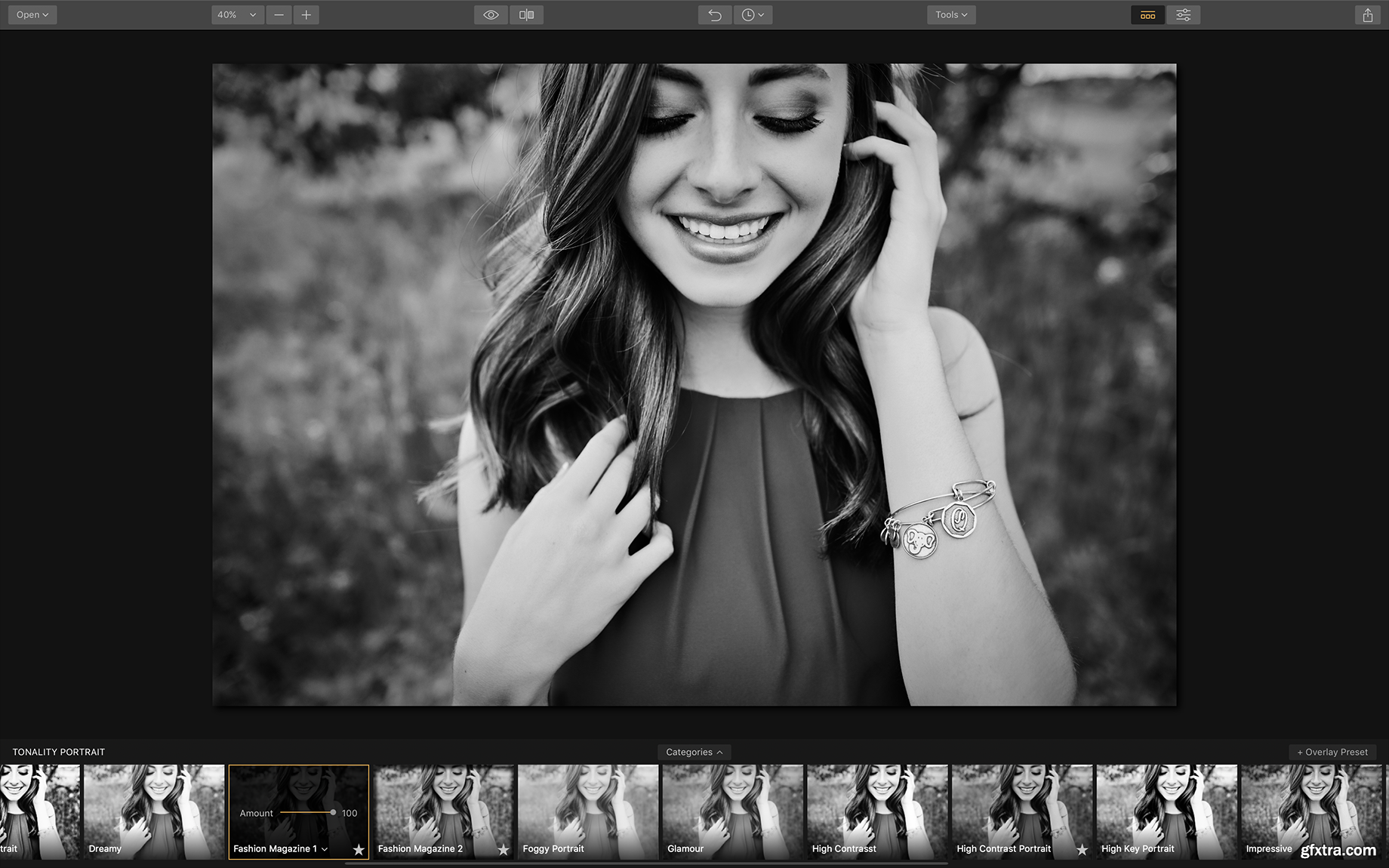This screenshot has width=1389, height=868.
Task: Expand the Fashion Magazine 1 preset chevron
Action: point(325,849)
